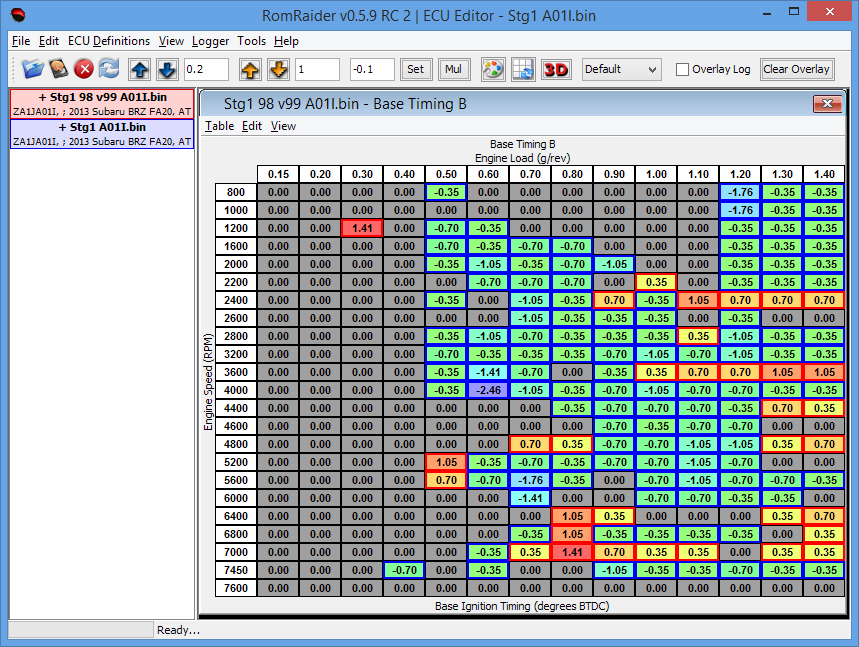This screenshot has height=647, width=859.
Task: Click the Open ROM folder icon
Action: (x=34, y=69)
